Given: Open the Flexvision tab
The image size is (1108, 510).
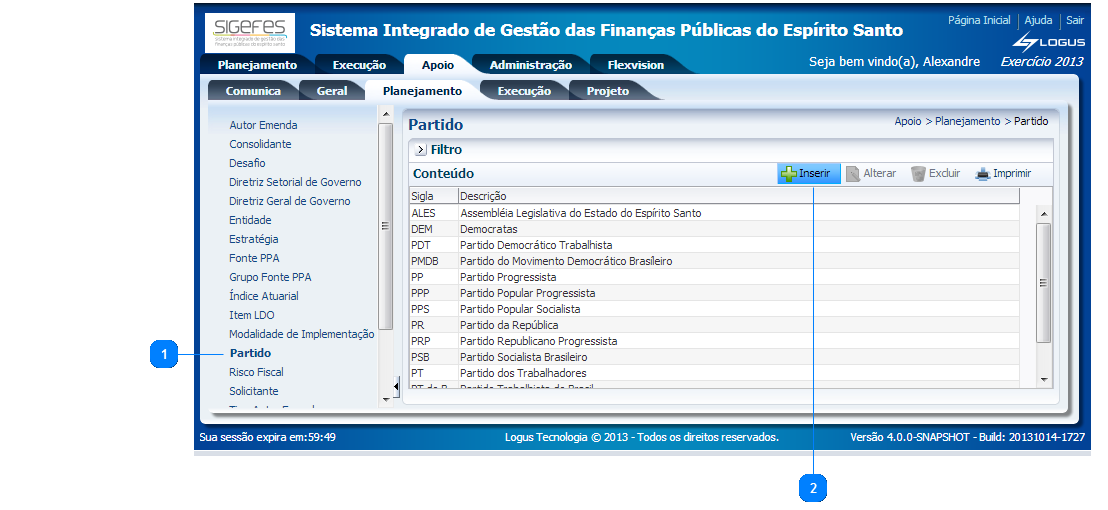Looking at the screenshot, I should (635, 65).
